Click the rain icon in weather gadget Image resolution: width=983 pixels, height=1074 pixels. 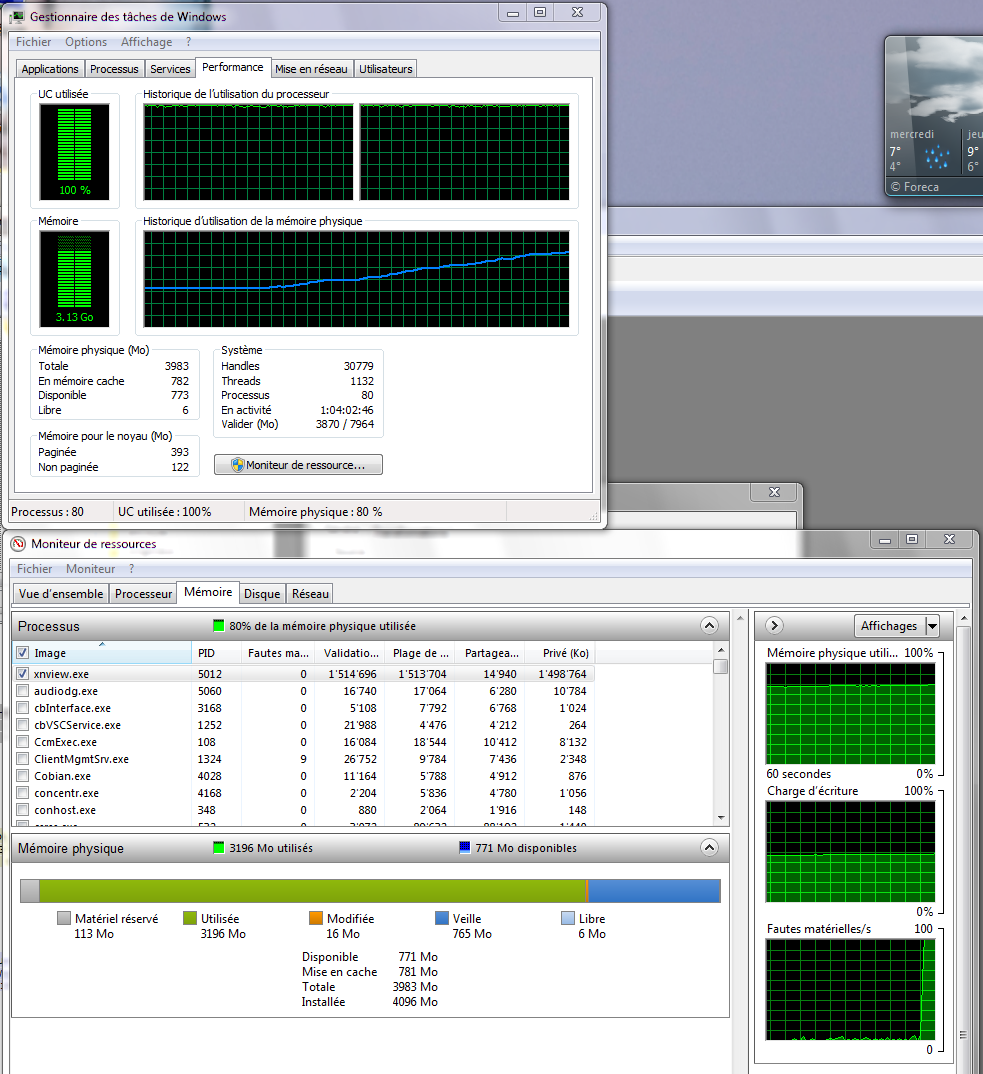pyautogui.click(x=936, y=157)
